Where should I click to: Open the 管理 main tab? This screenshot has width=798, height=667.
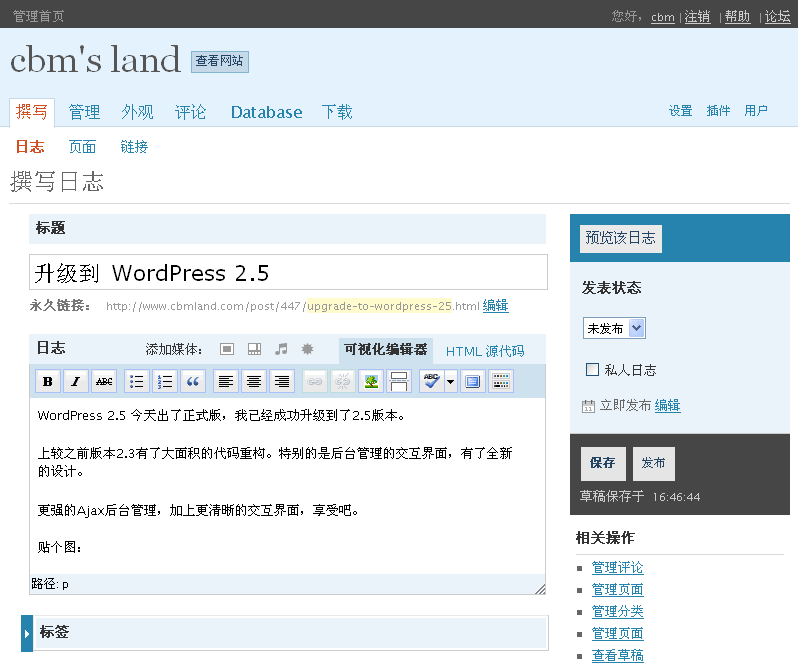pyautogui.click(x=84, y=112)
